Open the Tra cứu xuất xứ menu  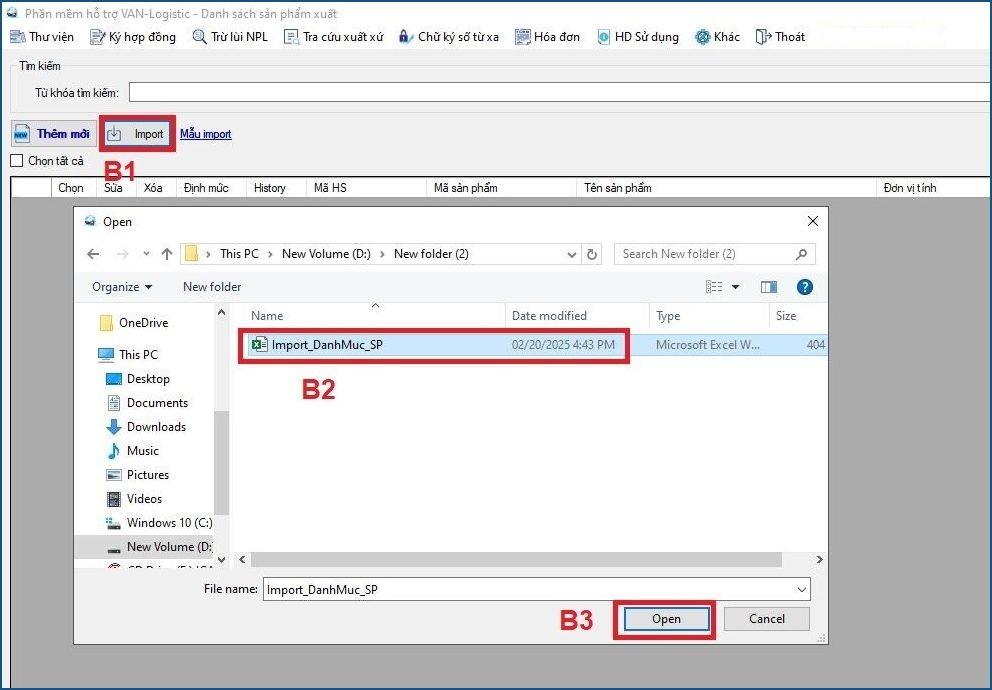point(333,37)
